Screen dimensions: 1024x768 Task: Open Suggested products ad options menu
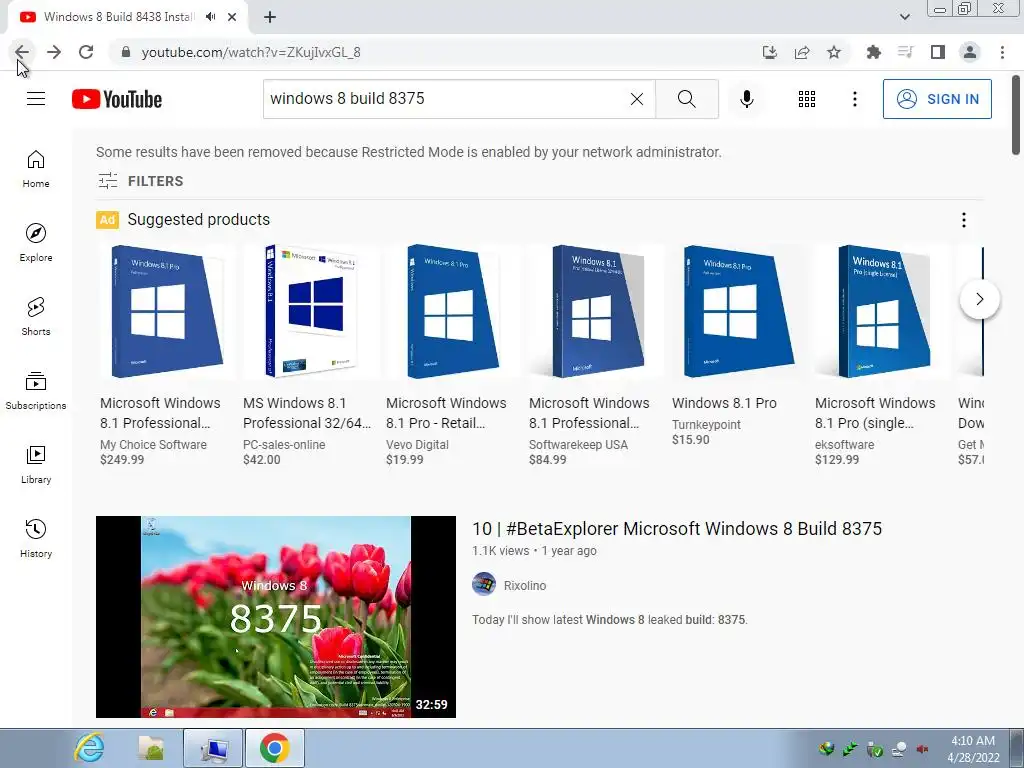point(963,220)
